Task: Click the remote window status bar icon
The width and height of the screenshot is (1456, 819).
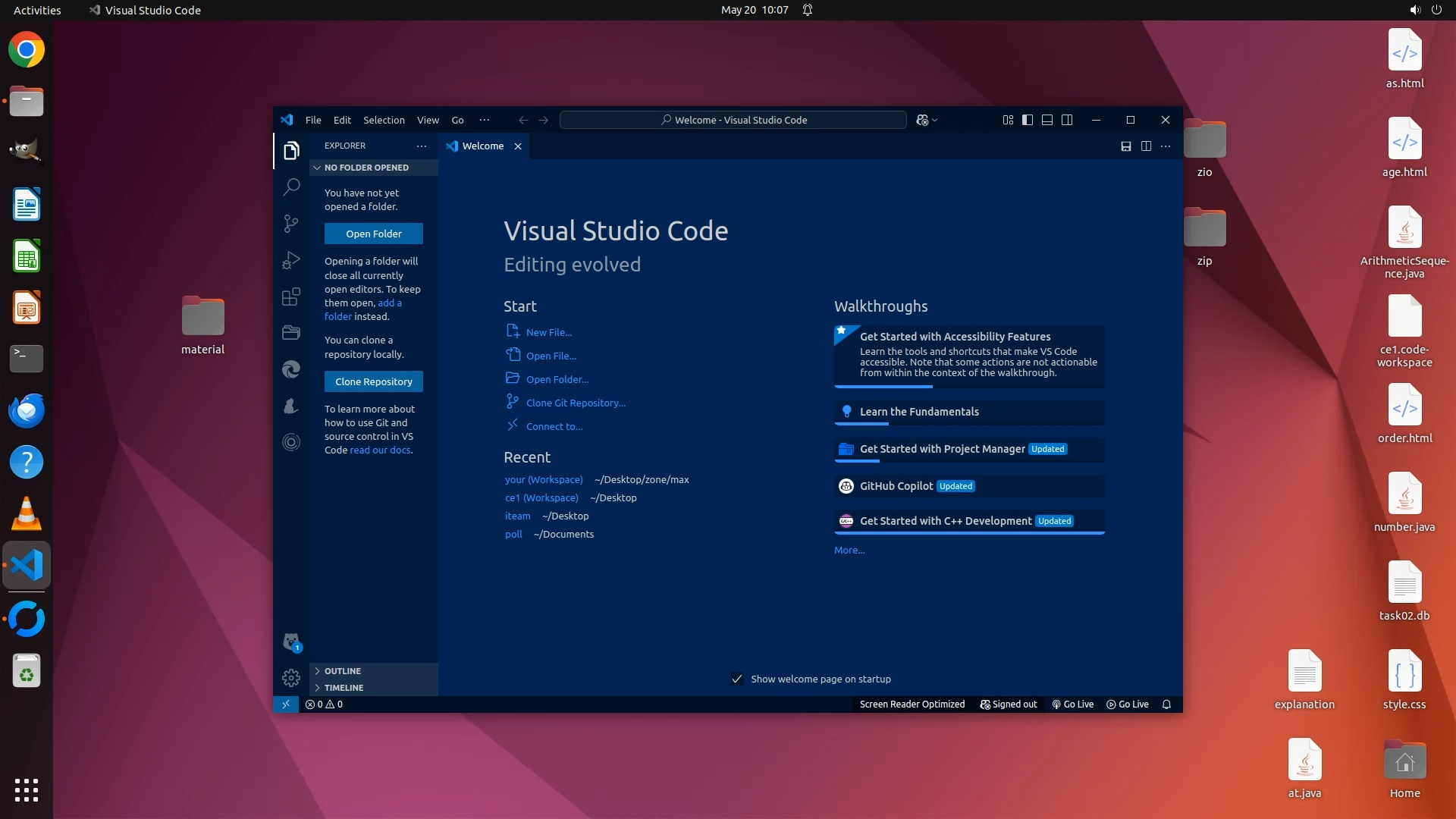Action: point(286,704)
